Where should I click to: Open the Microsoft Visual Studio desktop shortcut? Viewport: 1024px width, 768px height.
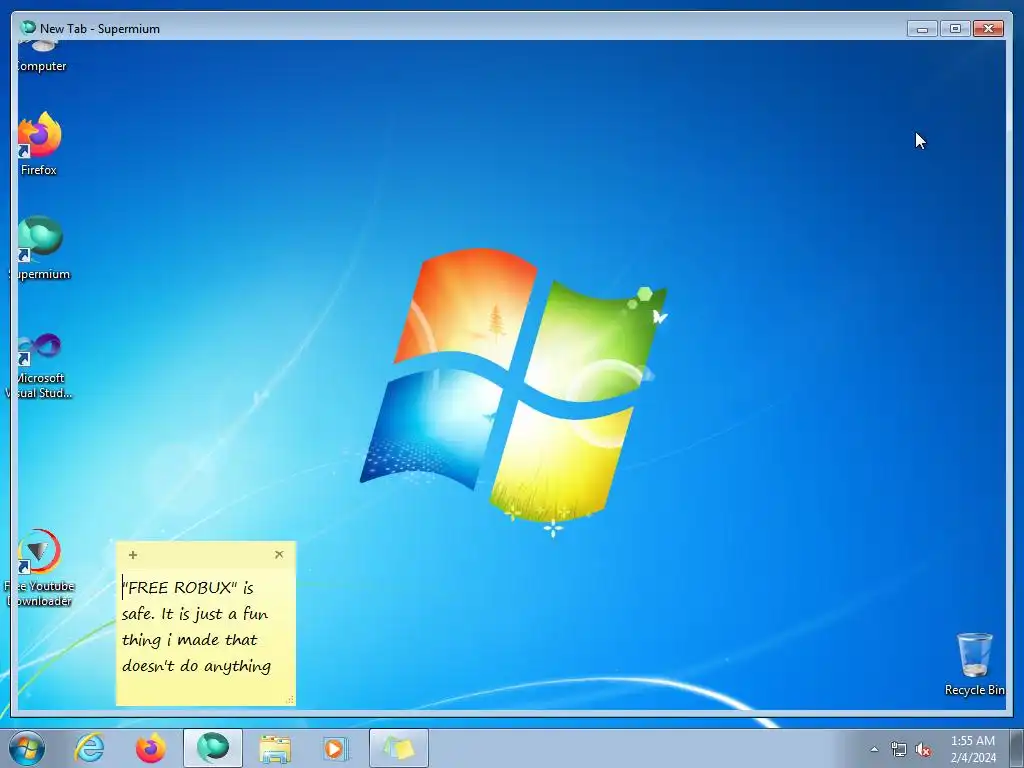(x=40, y=364)
